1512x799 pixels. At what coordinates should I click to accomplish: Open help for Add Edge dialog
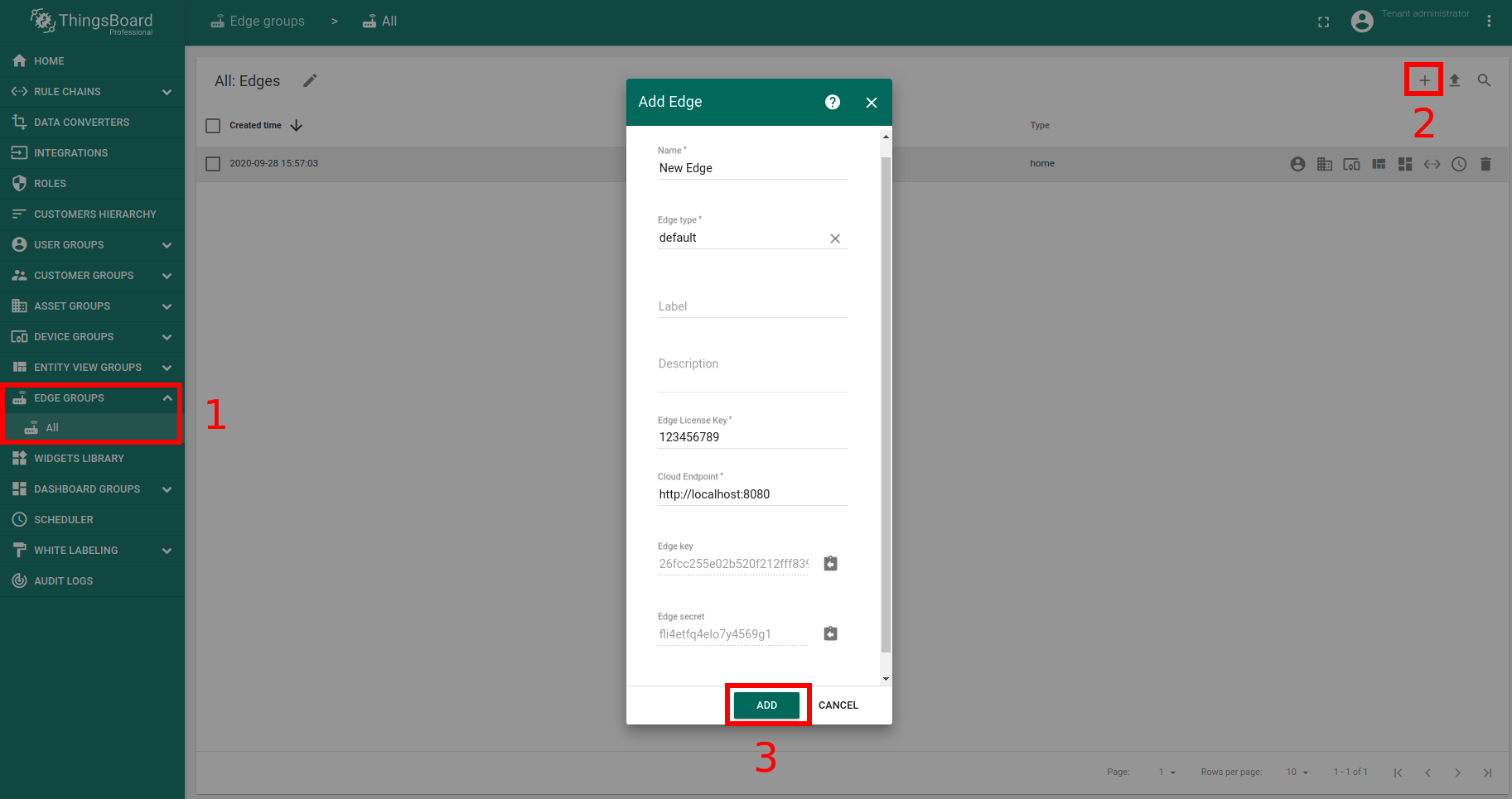[833, 102]
